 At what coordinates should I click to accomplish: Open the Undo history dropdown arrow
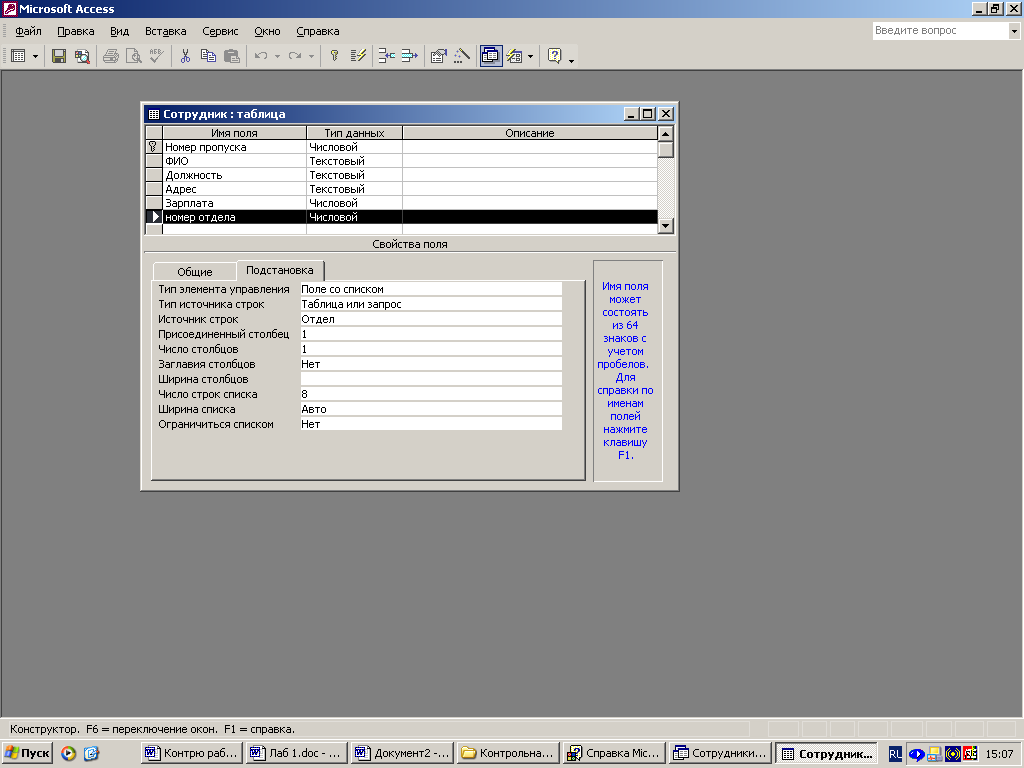[x=277, y=56]
